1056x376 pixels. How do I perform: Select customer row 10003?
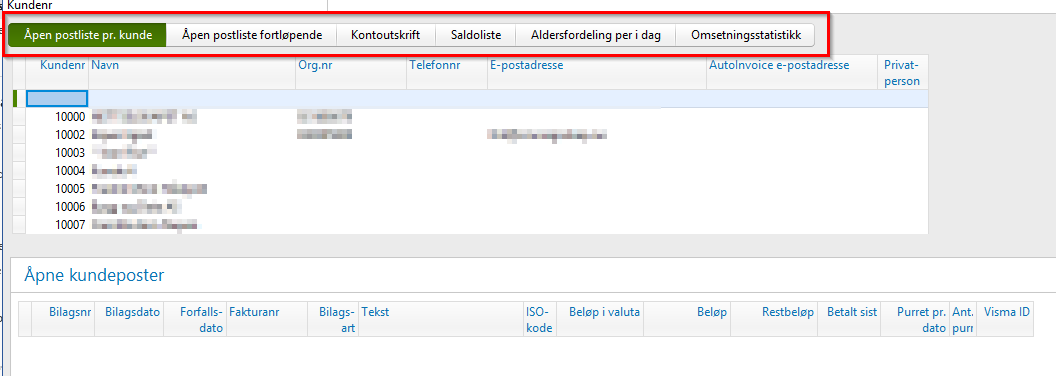pos(470,153)
